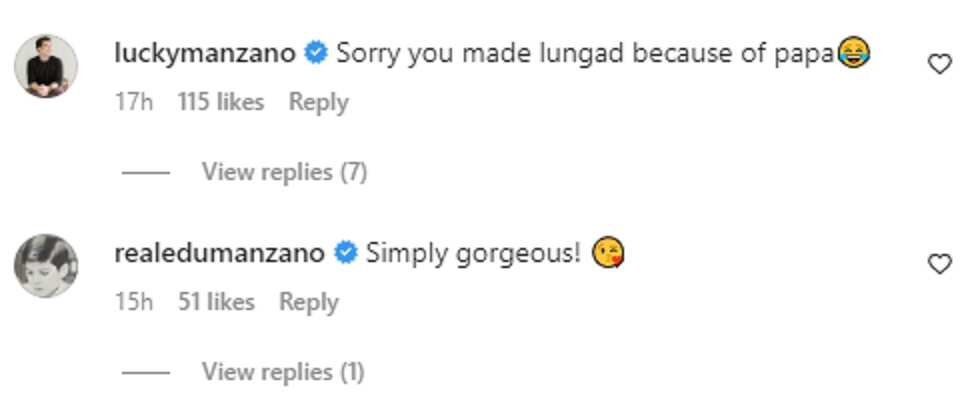Open luckymanzano's profile picture

point(46,66)
